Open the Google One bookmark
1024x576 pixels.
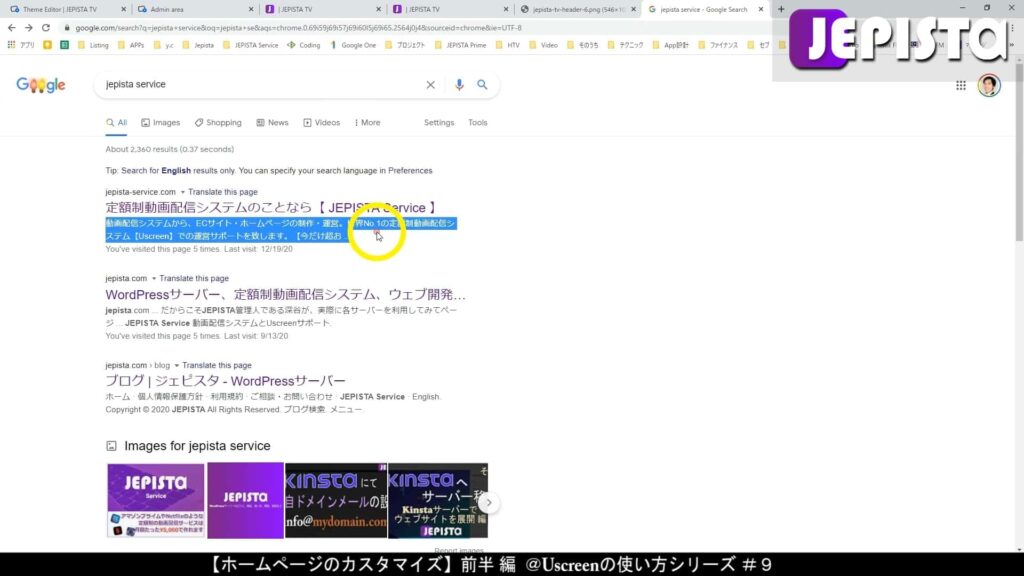(353, 45)
